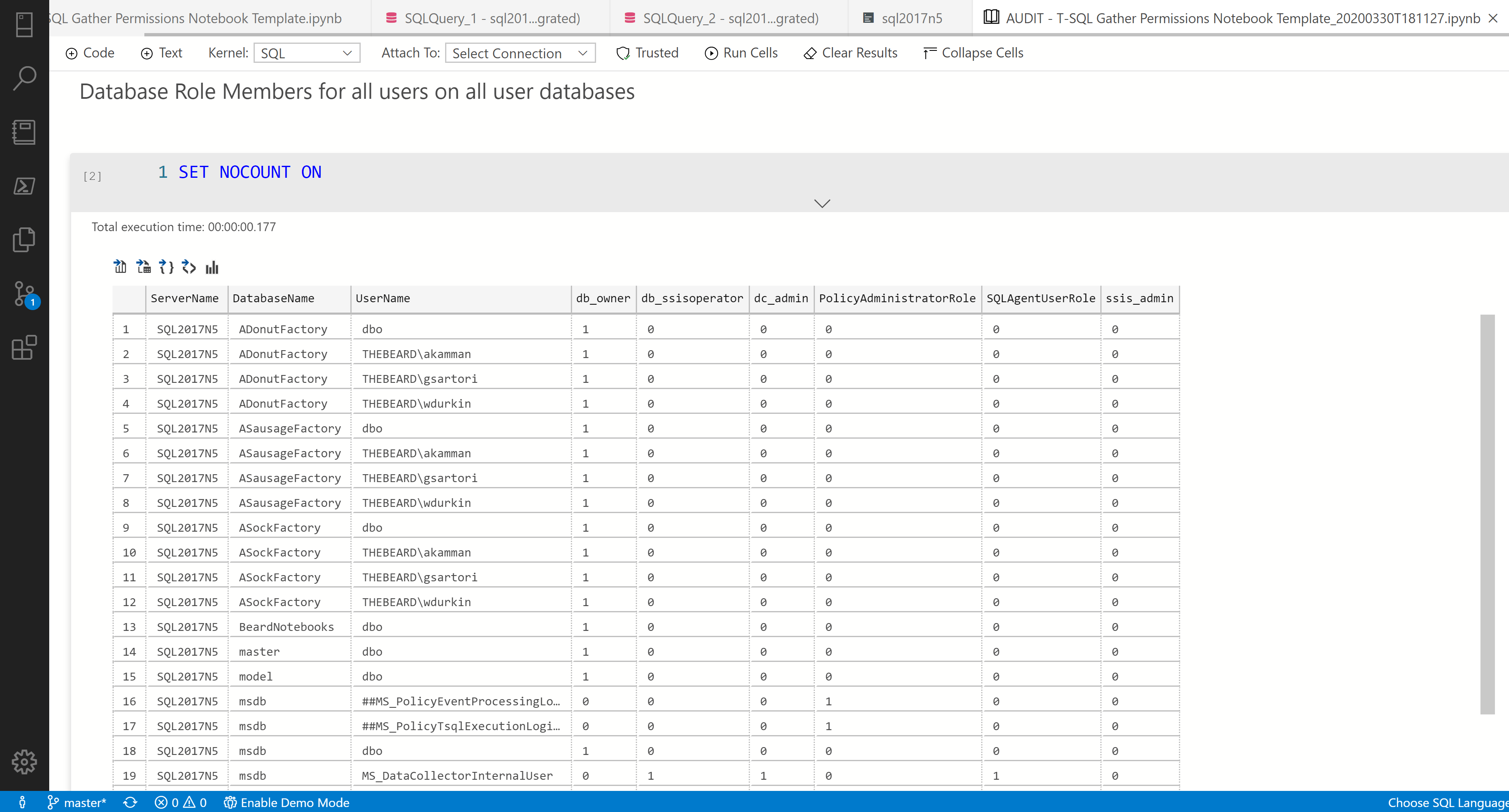Click the Run Cells button
This screenshot has width=1509, height=812.
(x=741, y=53)
